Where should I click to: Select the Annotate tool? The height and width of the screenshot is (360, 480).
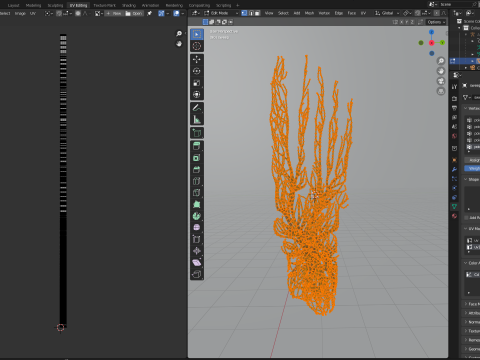(197, 108)
